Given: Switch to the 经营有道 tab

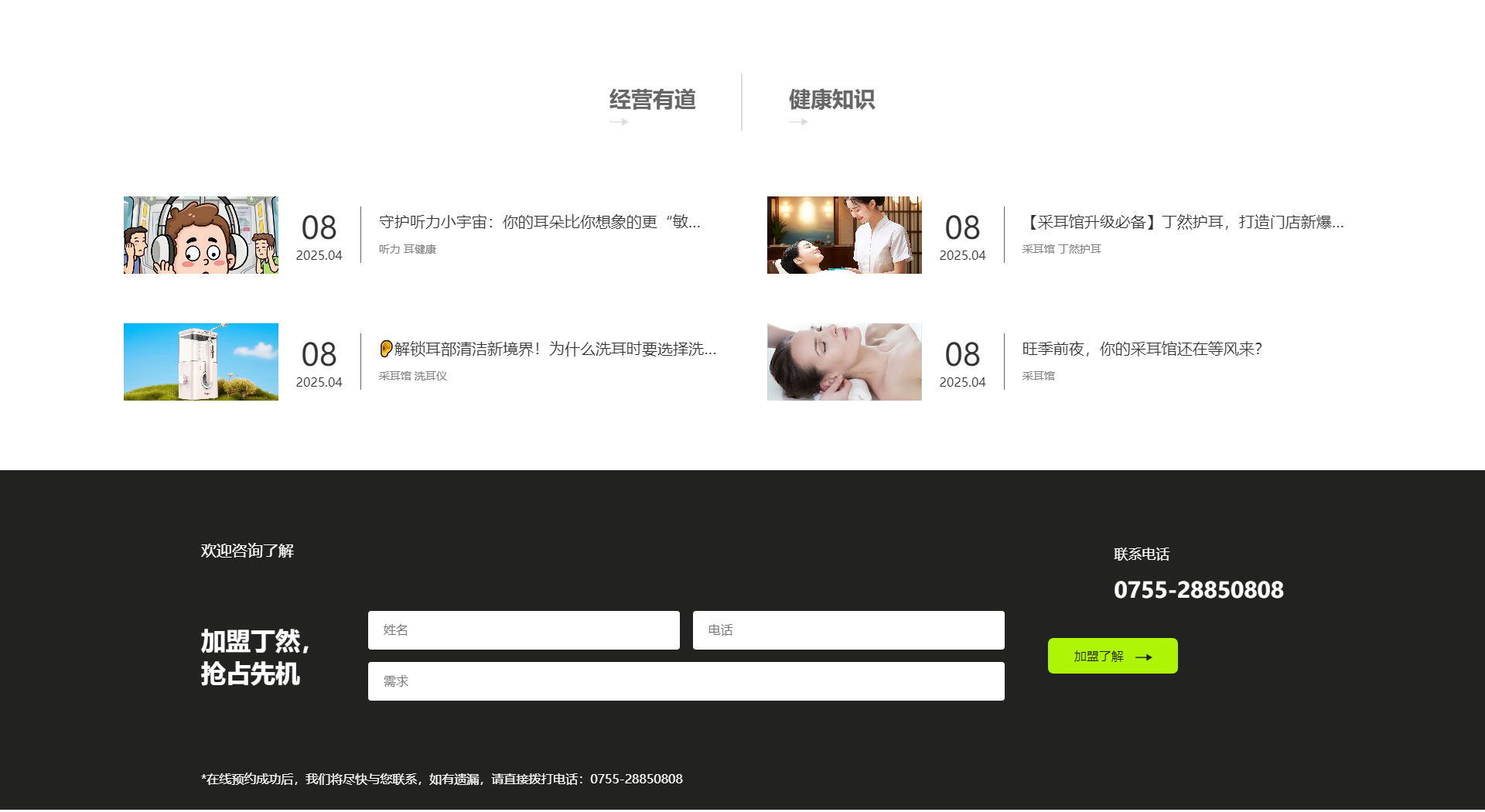Looking at the screenshot, I should [x=652, y=99].
